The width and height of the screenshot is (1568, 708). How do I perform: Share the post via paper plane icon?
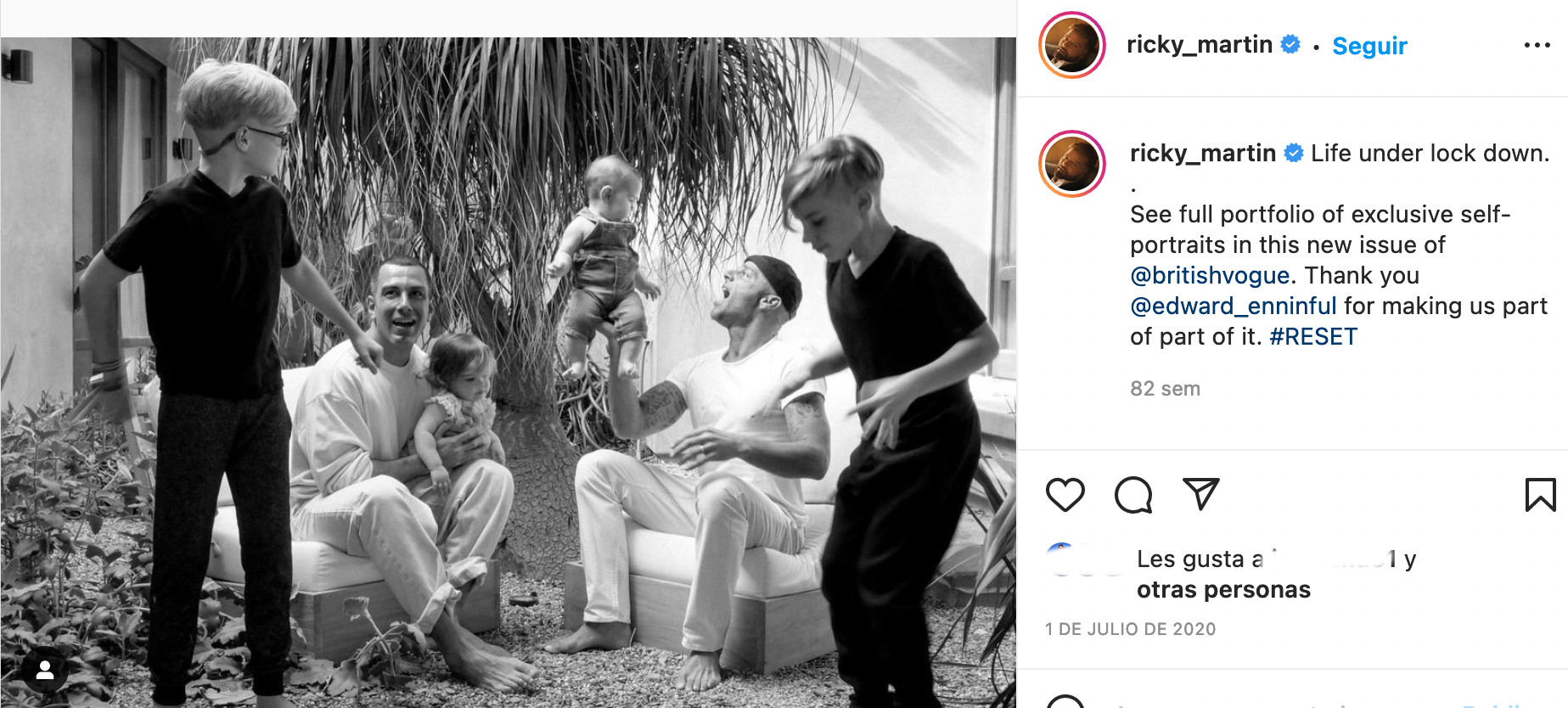[1200, 494]
